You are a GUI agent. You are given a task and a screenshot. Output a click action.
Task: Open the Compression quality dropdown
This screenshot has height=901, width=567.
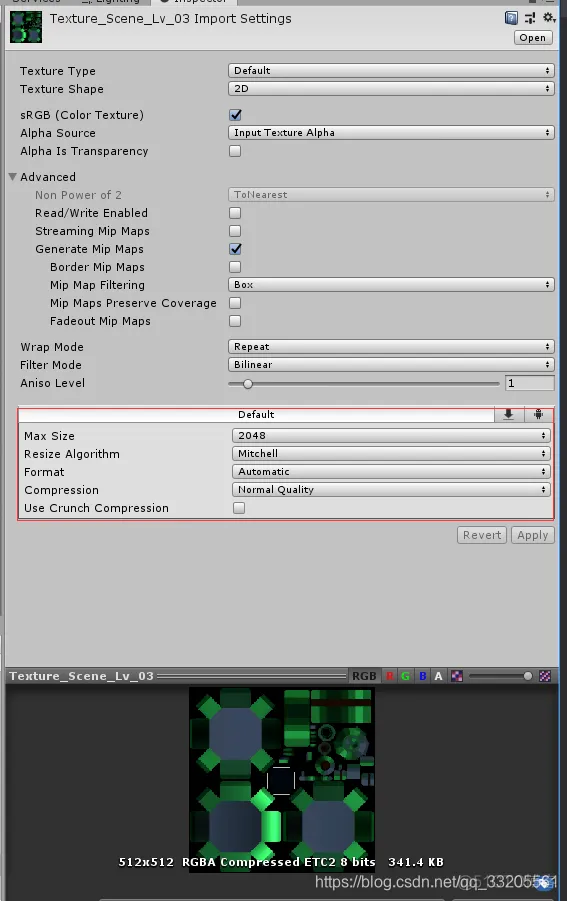click(x=391, y=490)
